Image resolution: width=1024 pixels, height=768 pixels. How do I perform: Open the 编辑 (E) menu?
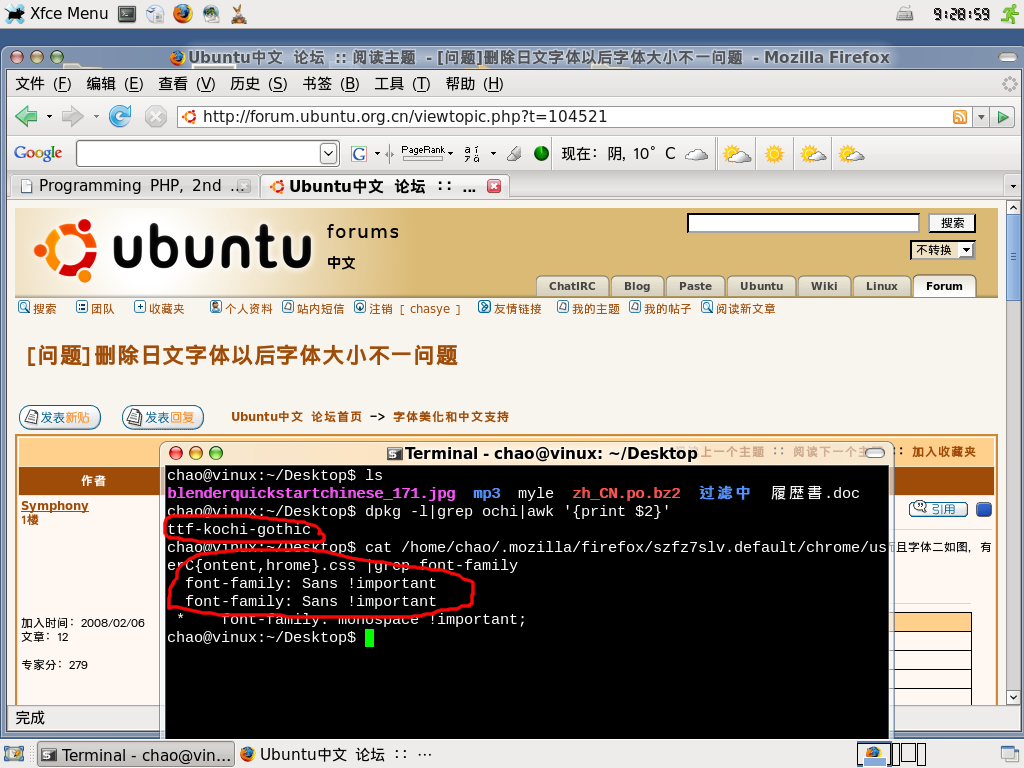coord(115,84)
